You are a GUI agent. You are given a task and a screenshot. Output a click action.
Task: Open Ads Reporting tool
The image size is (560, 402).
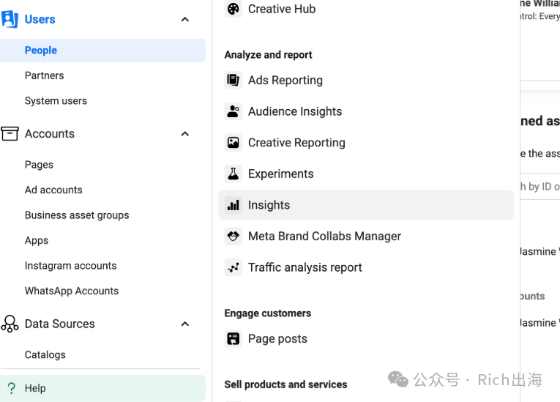tap(285, 80)
